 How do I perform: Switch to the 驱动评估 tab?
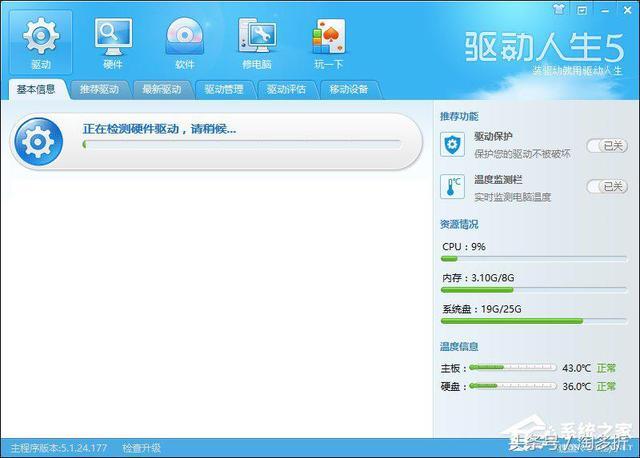click(x=286, y=89)
